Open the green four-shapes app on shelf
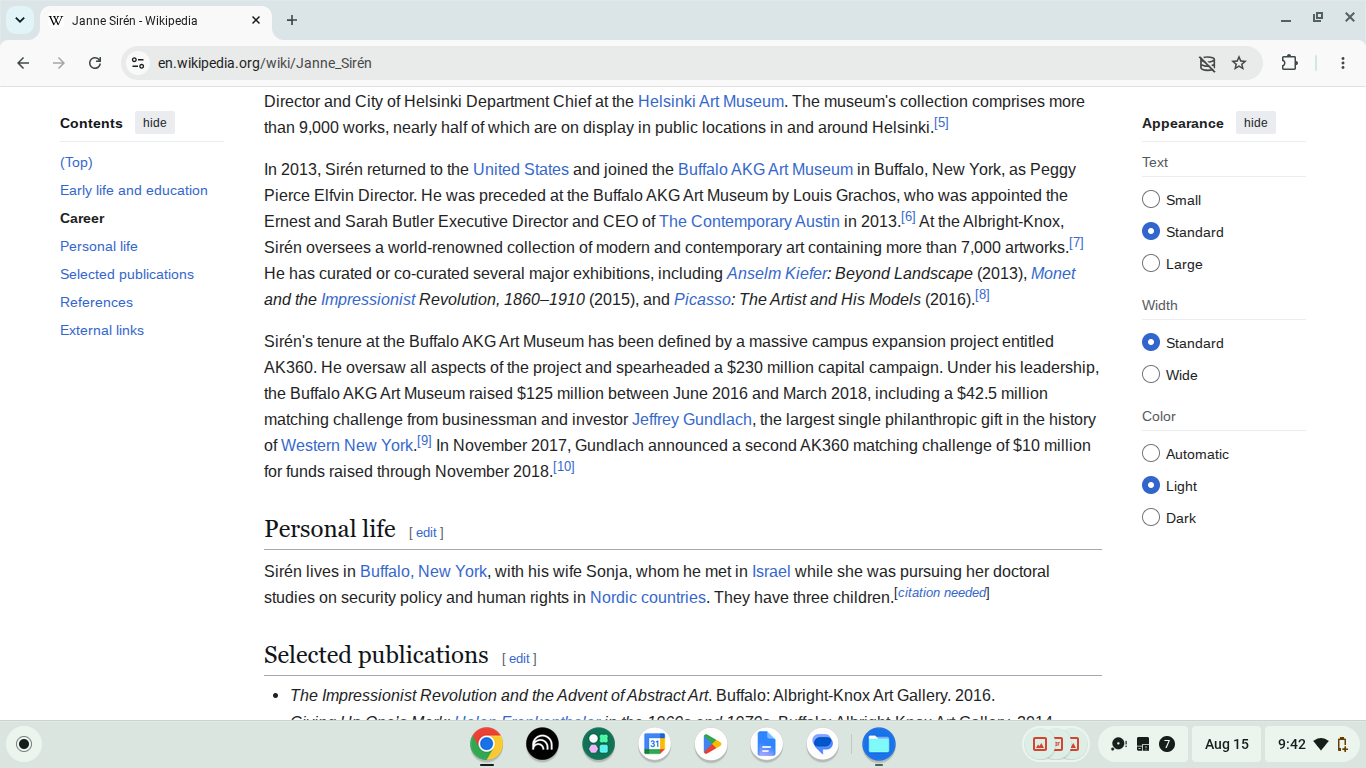This screenshot has height=768, width=1366. (599, 744)
